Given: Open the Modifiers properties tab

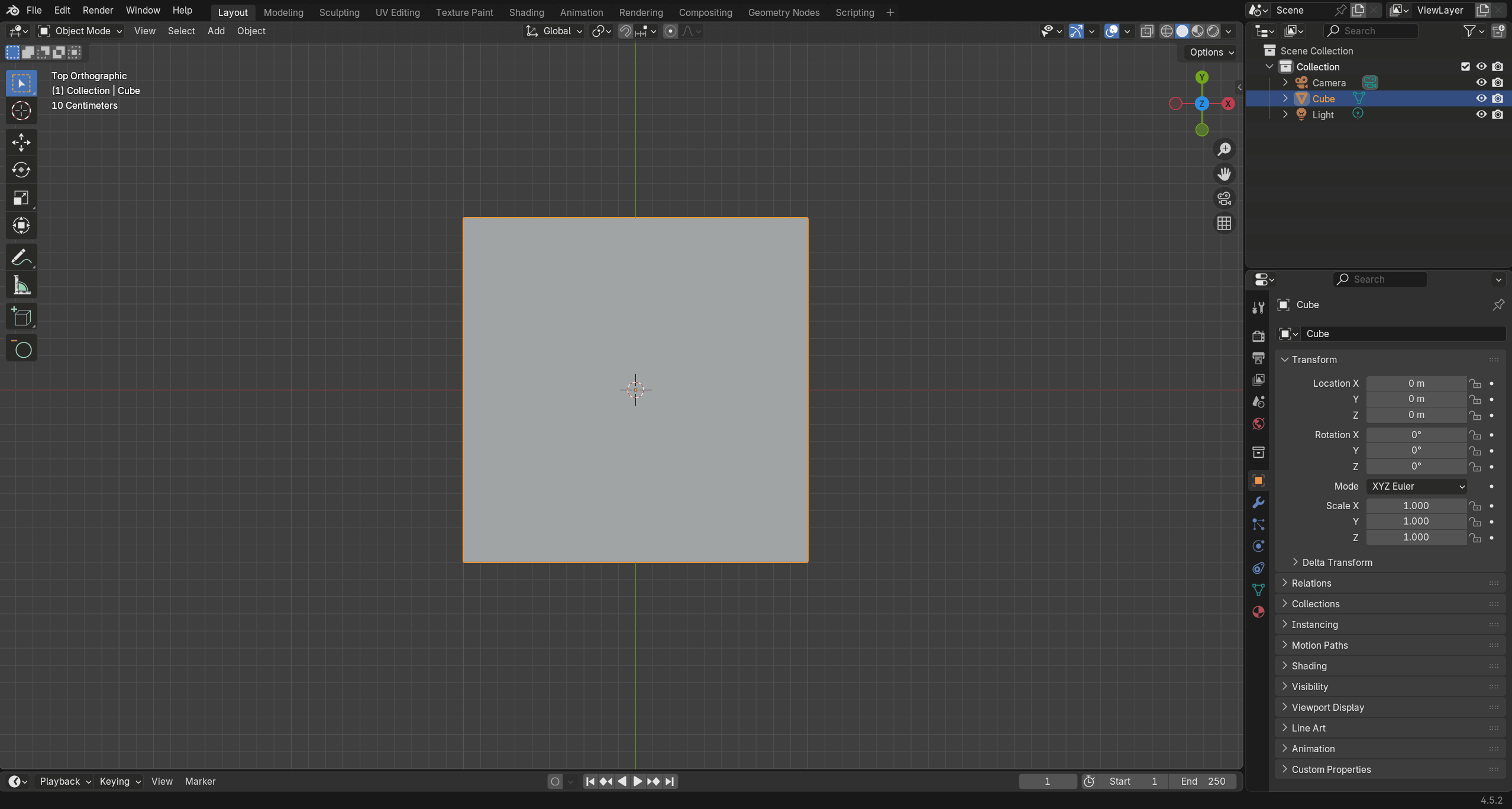Looking at the screenshot, I should coord(1258,503).
